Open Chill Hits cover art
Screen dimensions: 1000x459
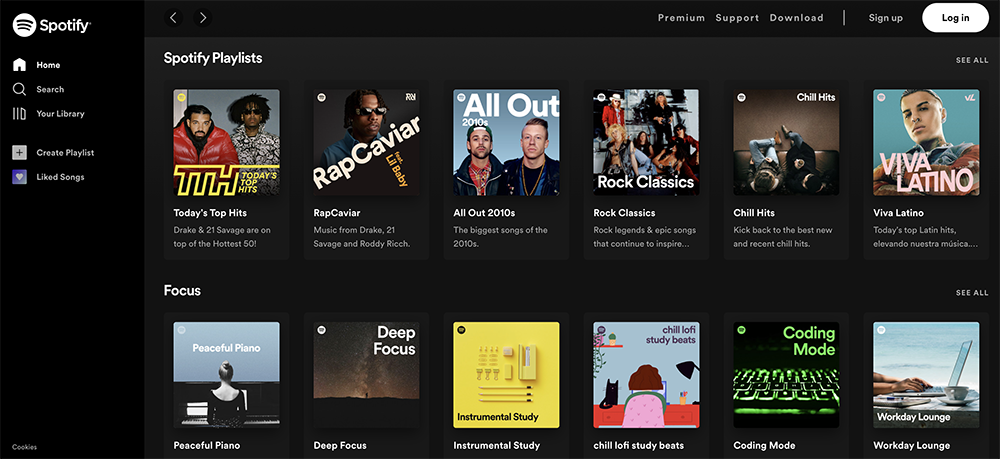(x=786, y=142)
